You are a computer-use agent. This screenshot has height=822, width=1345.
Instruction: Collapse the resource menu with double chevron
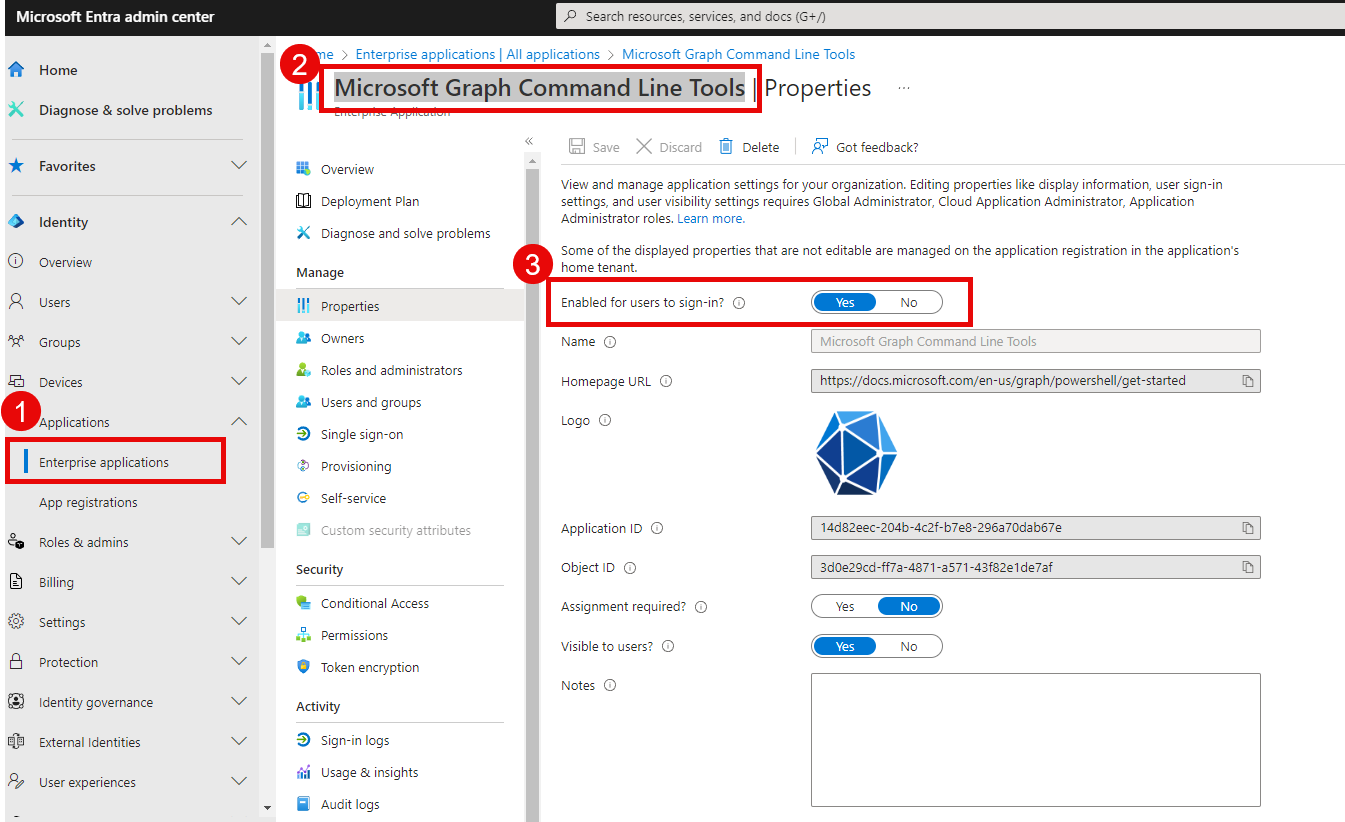tap(529, 141)
